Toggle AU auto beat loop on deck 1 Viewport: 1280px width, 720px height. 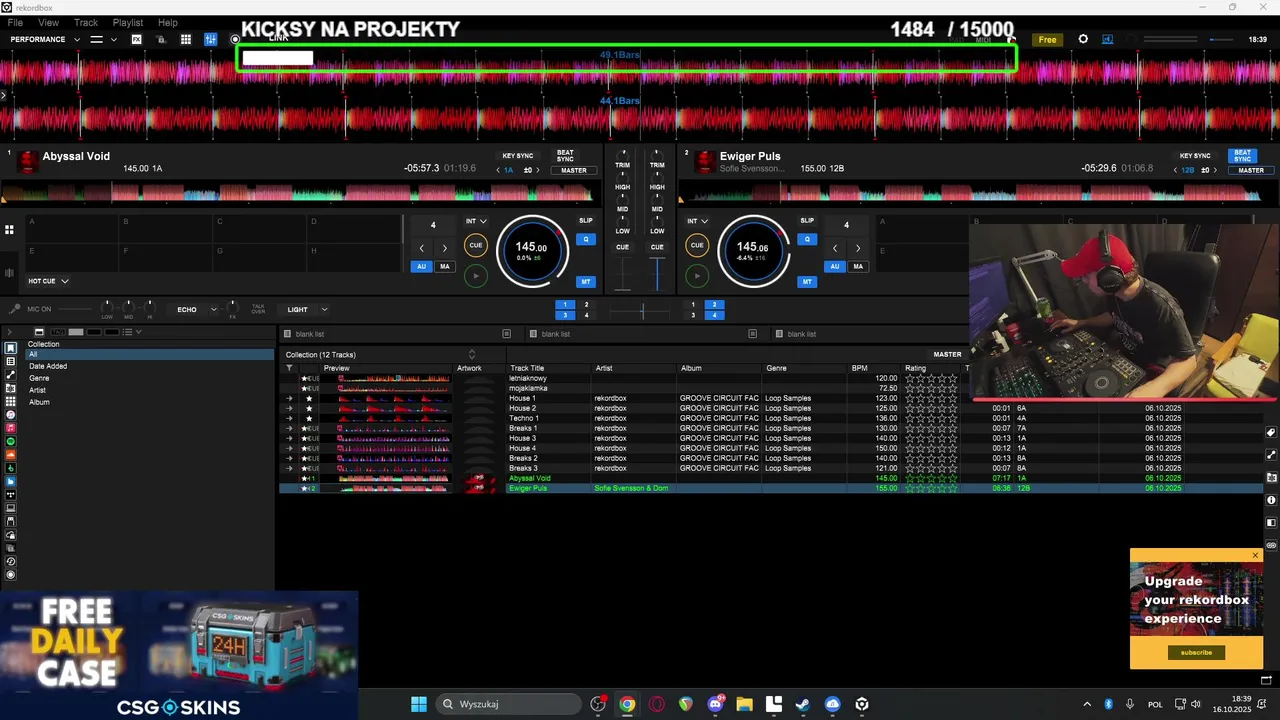point(421,266)
